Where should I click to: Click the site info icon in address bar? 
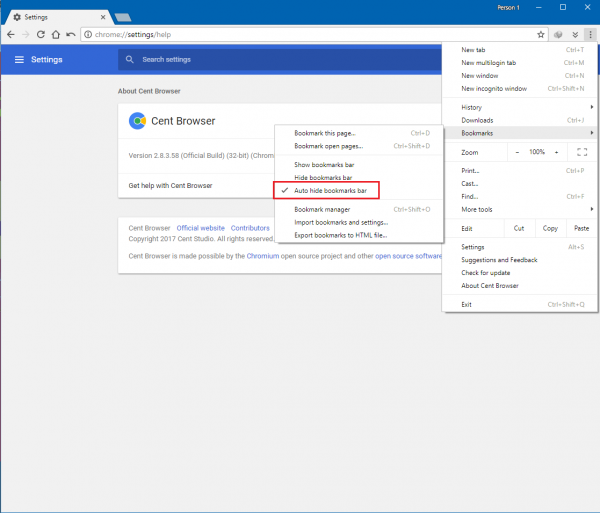click(88, 34)
